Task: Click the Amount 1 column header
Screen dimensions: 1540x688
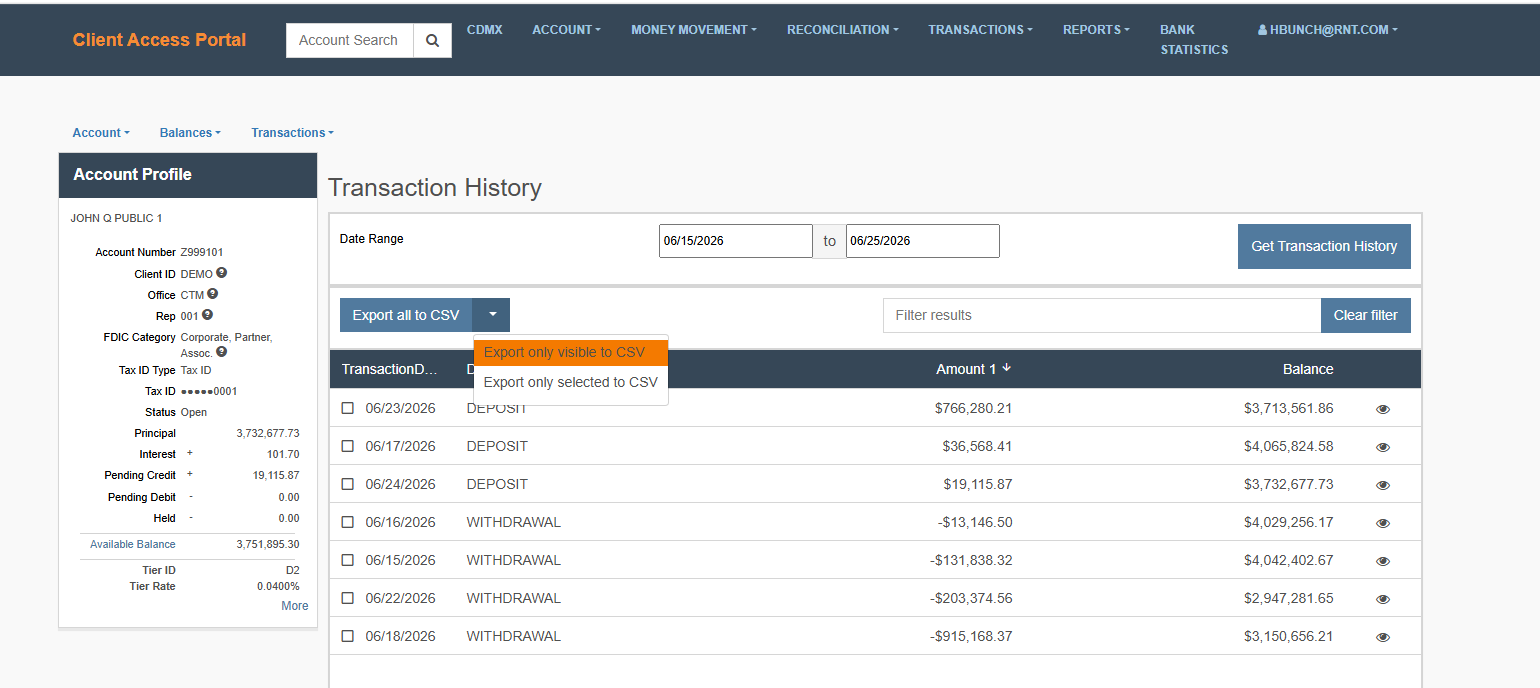Action: coord(965,369)
